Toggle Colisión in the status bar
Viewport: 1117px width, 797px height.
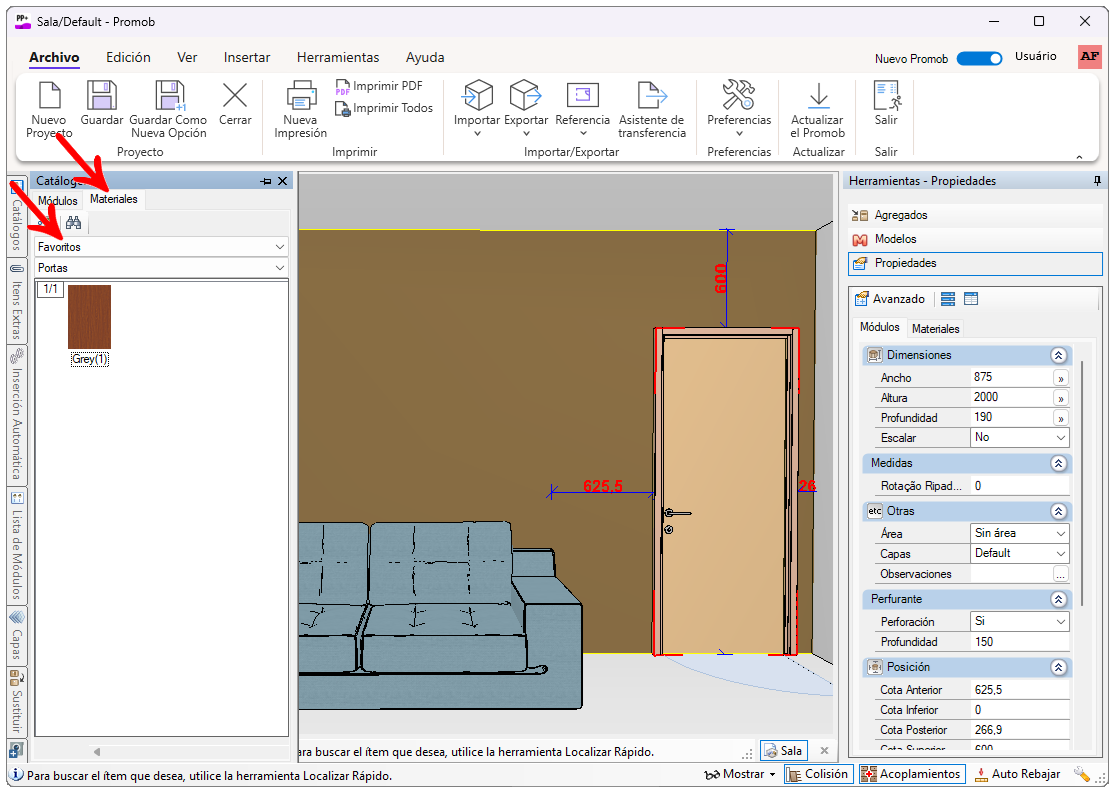[818, 774]
